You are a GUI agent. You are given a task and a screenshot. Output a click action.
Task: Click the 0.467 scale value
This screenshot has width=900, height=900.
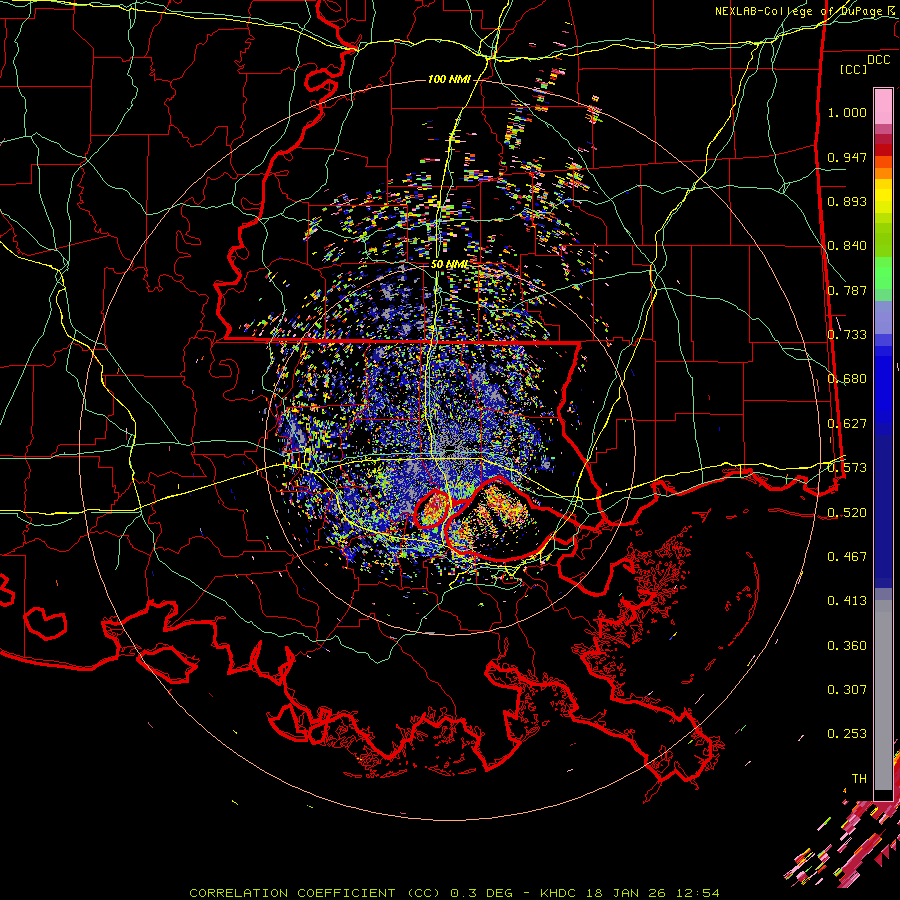click(x=847, y=556)
